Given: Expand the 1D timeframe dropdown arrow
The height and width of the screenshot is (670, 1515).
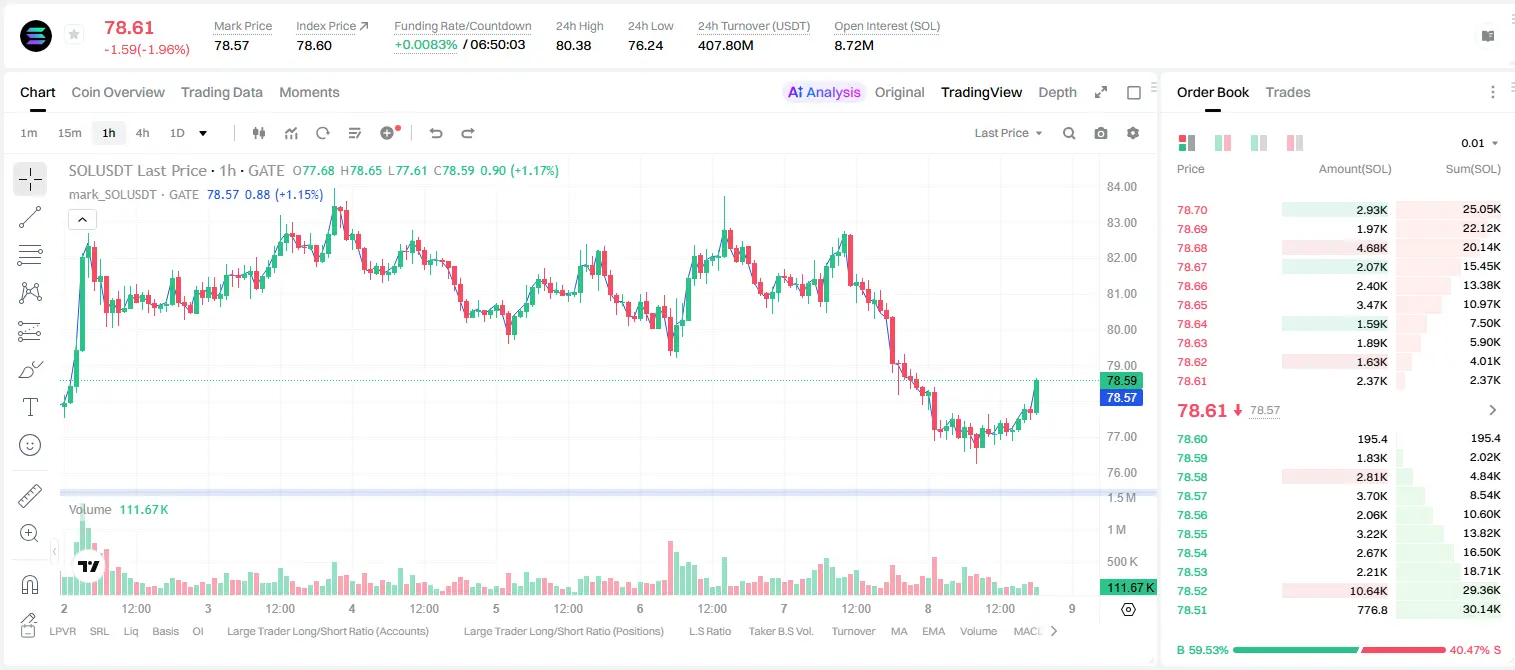Looking at the screenshot, I should click(x=203, y=133).
